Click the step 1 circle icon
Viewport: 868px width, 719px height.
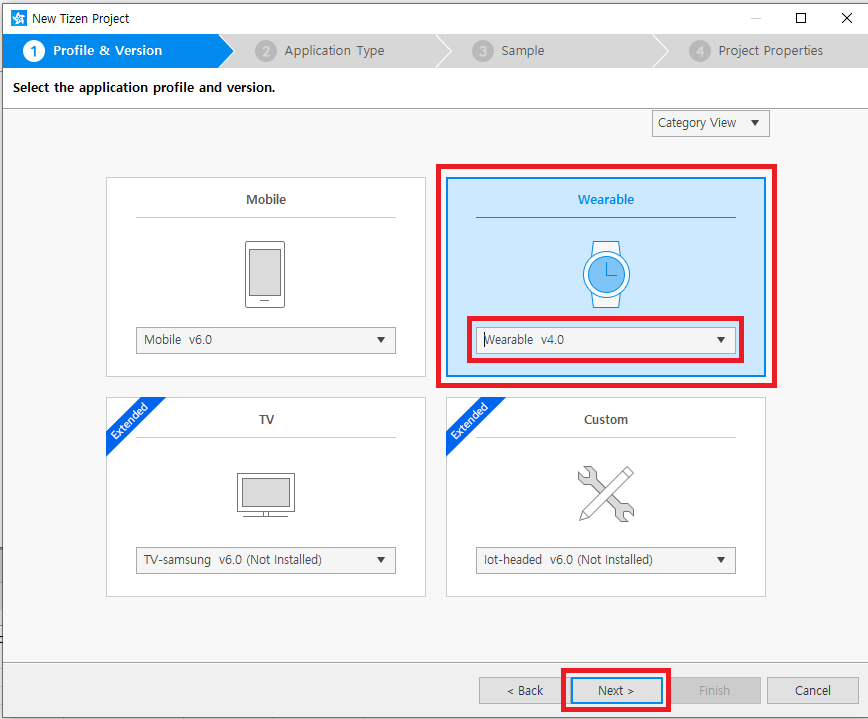pyautogui.click(x=34, y=51)
